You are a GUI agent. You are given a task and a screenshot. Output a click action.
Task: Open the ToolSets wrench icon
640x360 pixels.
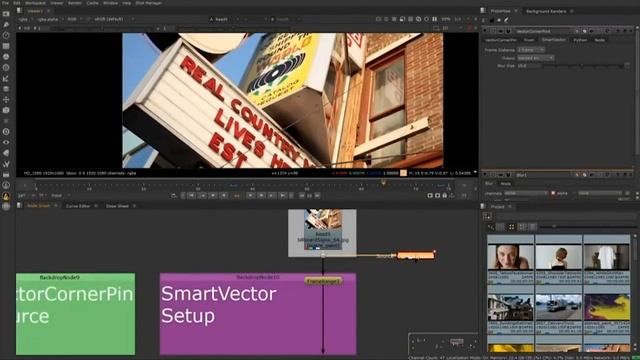[x=6, y=164]
